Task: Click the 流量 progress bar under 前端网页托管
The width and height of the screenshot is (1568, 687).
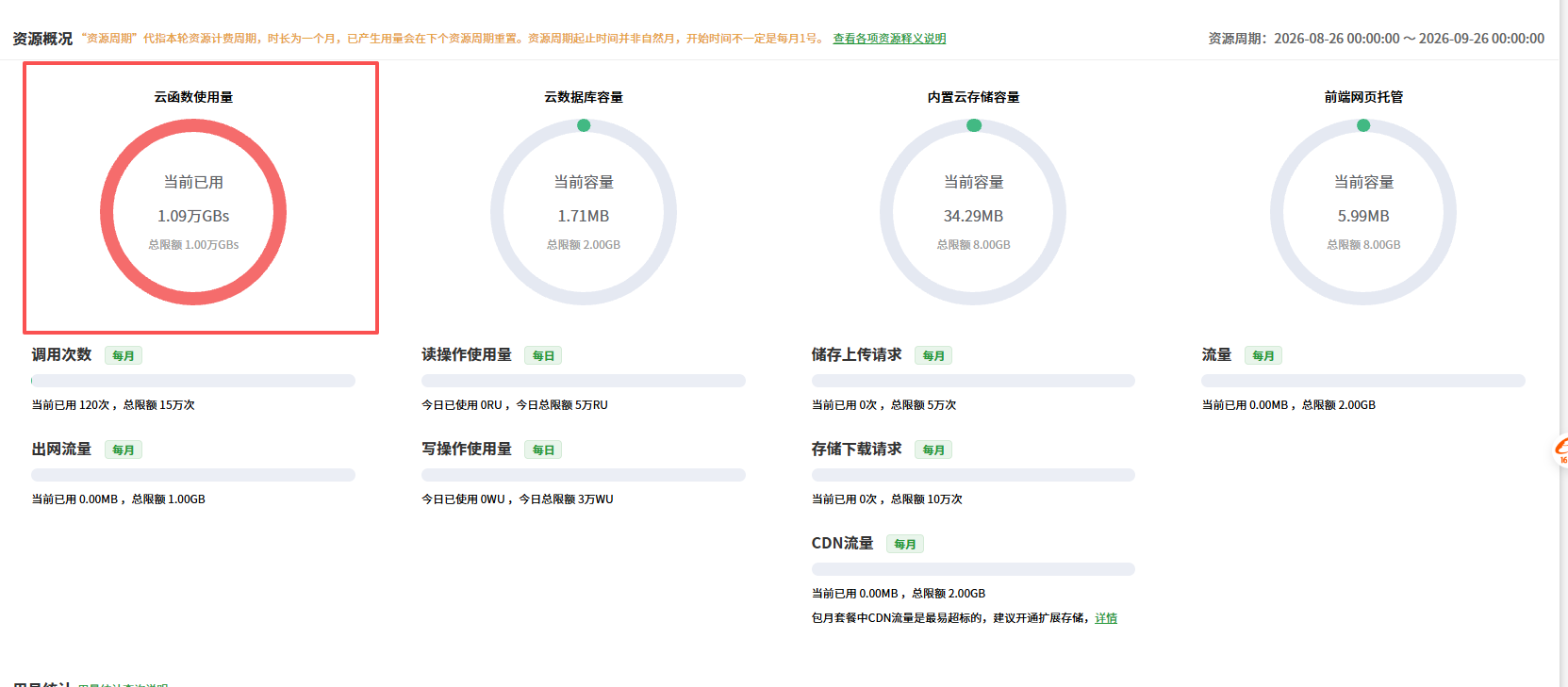Action: pyautogui.click(x=1363, y=381)
